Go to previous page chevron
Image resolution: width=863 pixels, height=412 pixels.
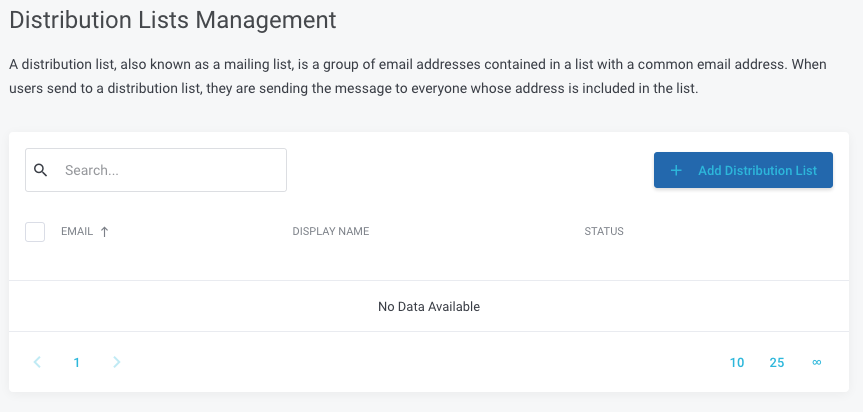pyautogui.click(x=37, y=362)
